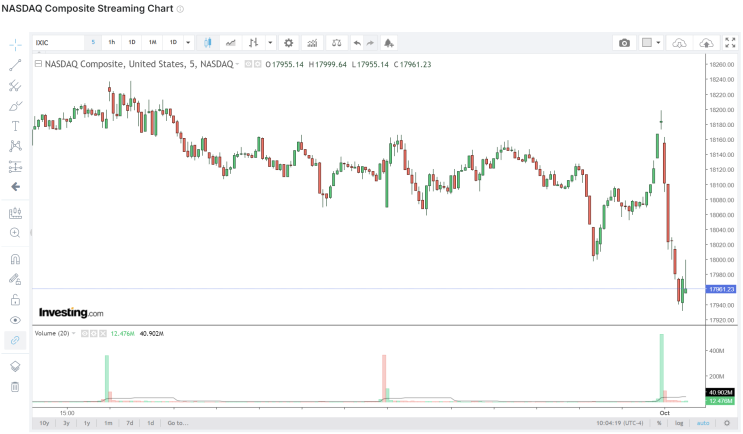Viewport: 743px width, 434px height.
Task: Click the chart layout square icon
Action: coord(647,43)
